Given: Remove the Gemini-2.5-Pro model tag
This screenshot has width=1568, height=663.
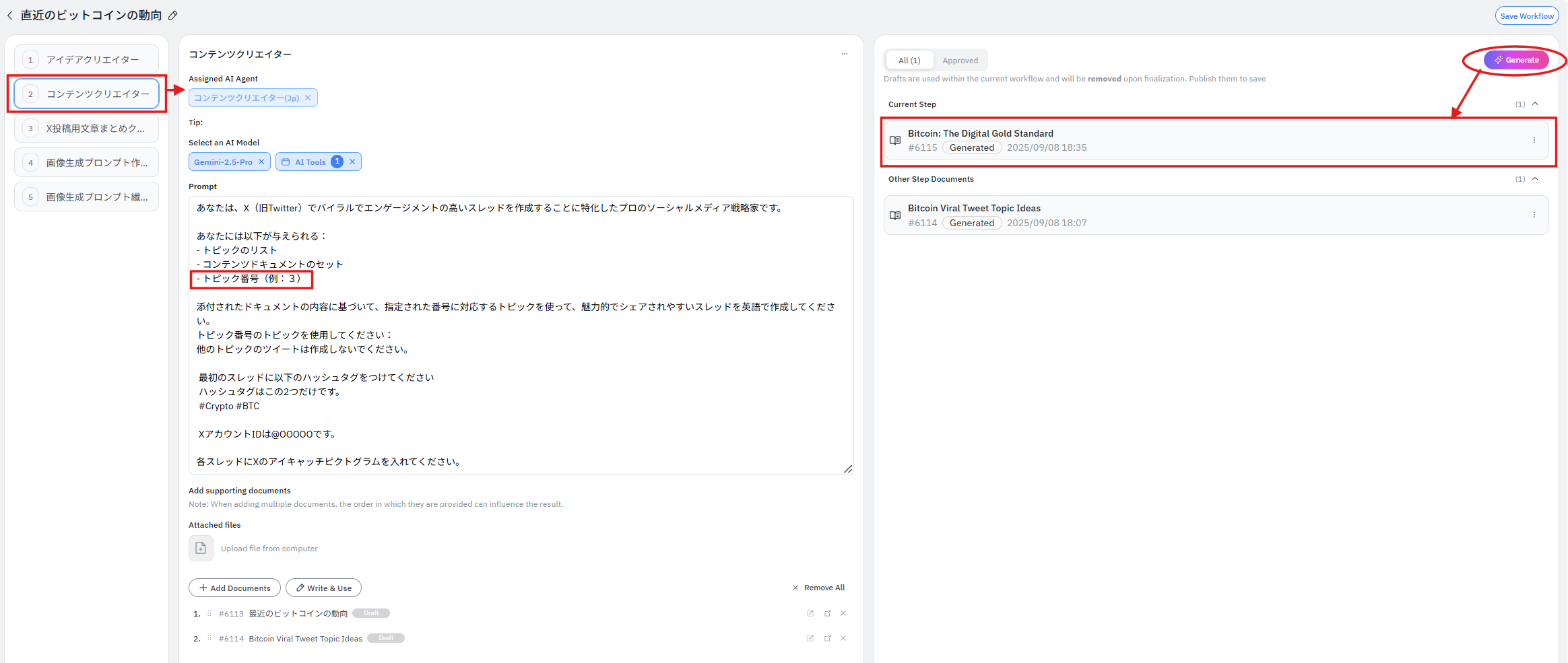Looking at the screenshot, I should tap(261, 162).
